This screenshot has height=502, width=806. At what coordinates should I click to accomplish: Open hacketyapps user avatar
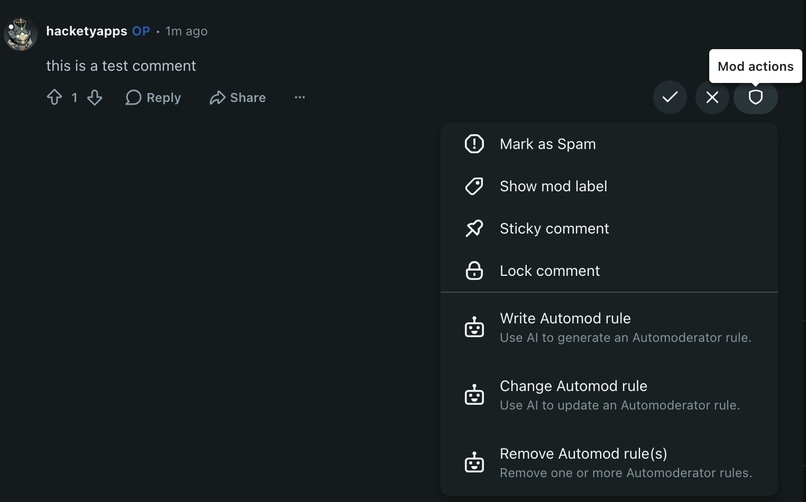pyautogui.click(x=21, y=34)
